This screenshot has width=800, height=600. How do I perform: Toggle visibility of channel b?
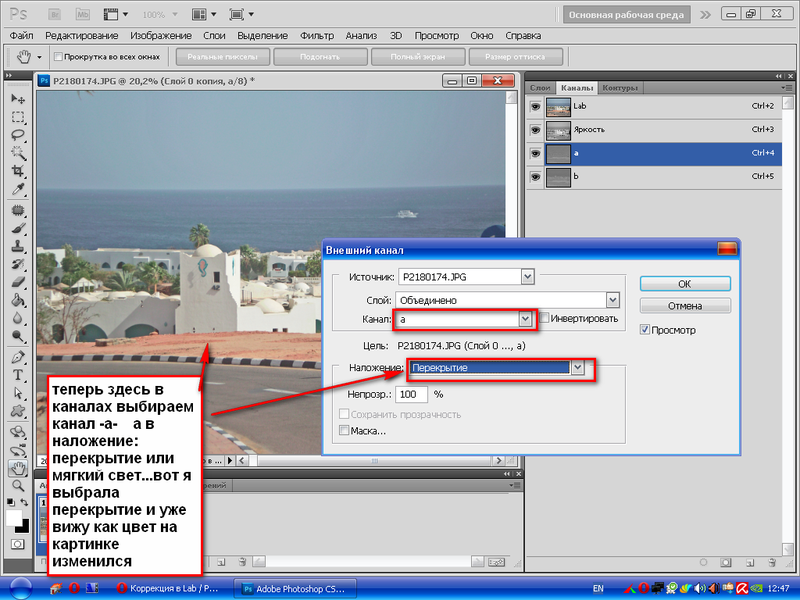535,177
